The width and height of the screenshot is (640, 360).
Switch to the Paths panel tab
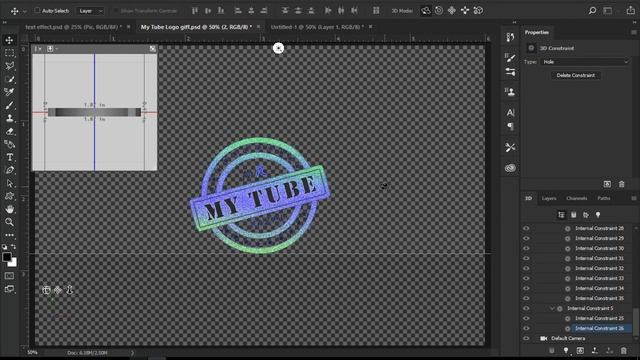[604, 198]
